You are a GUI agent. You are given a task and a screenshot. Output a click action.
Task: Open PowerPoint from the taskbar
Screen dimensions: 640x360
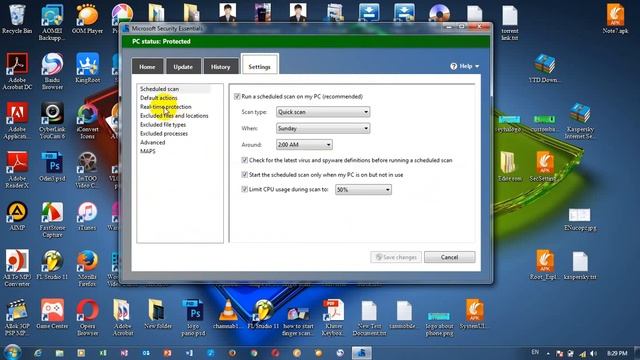[x=168, y=353]
